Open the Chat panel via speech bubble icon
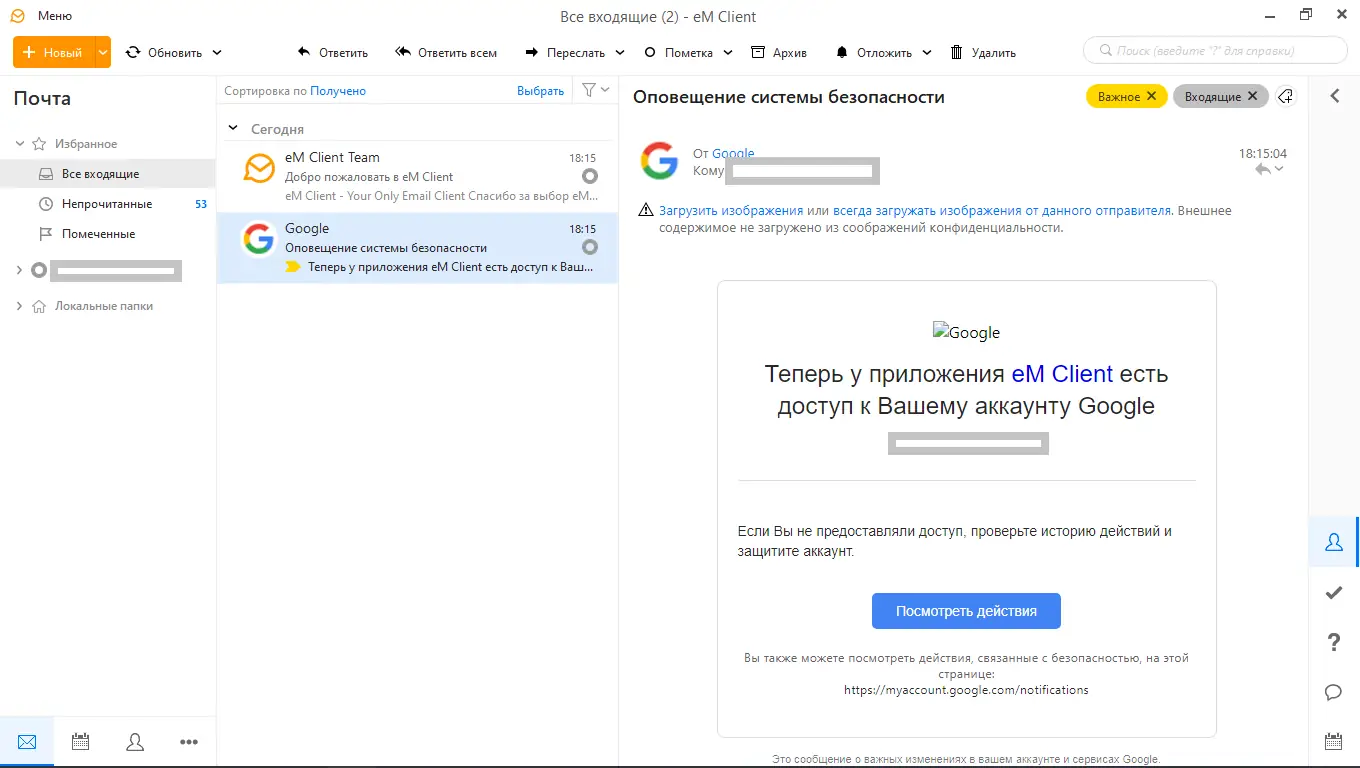 point(1333,692)
